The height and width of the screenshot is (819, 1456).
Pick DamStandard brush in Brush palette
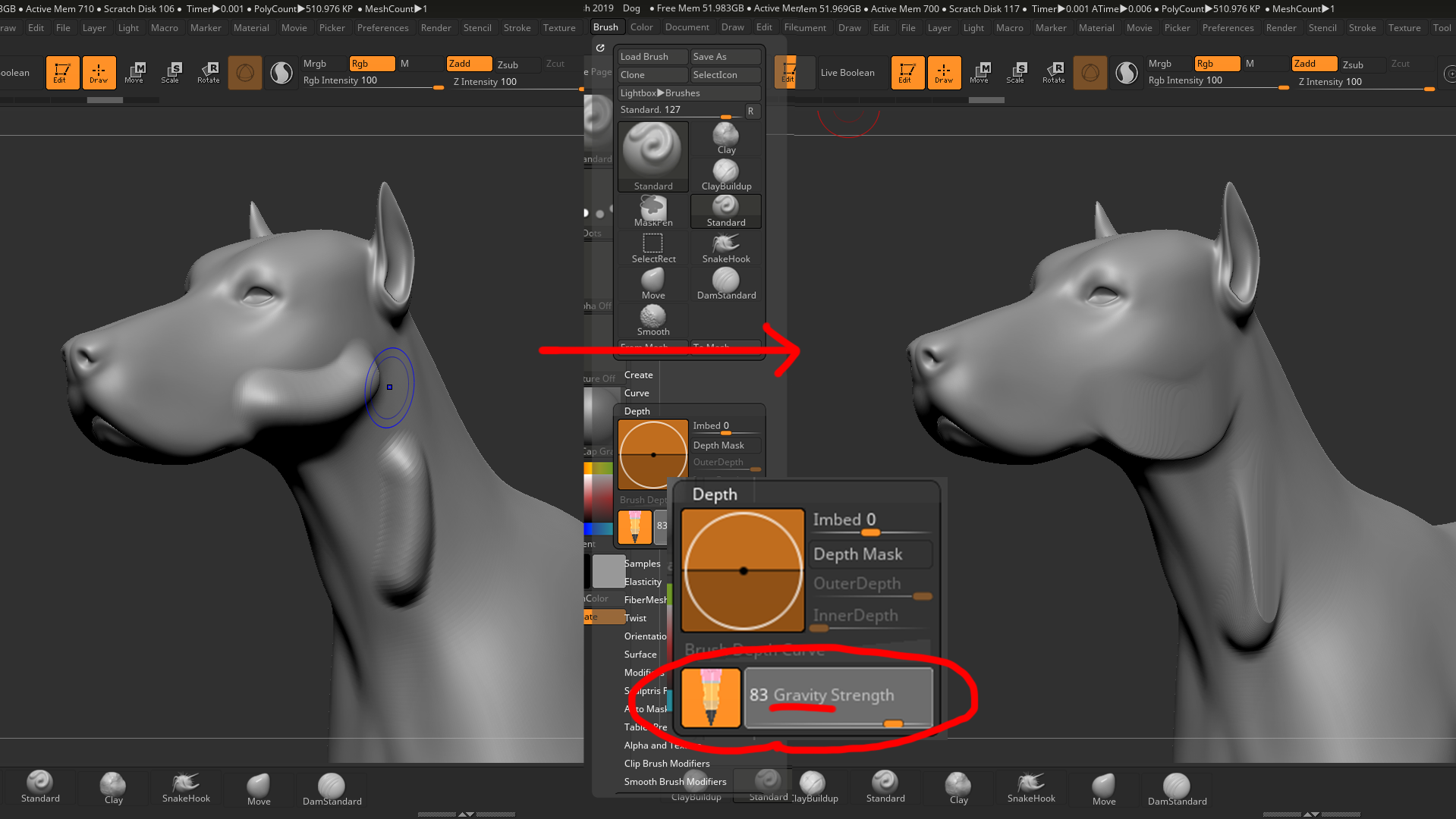[x=726, y=284]
